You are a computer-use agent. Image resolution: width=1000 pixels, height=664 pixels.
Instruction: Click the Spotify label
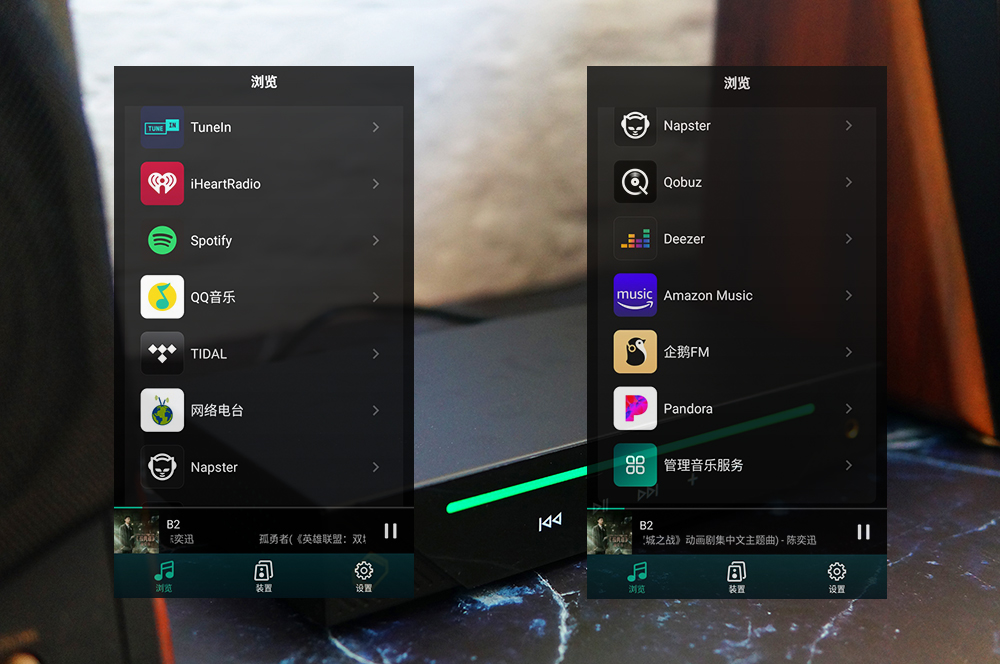click(x=211, y=240)
